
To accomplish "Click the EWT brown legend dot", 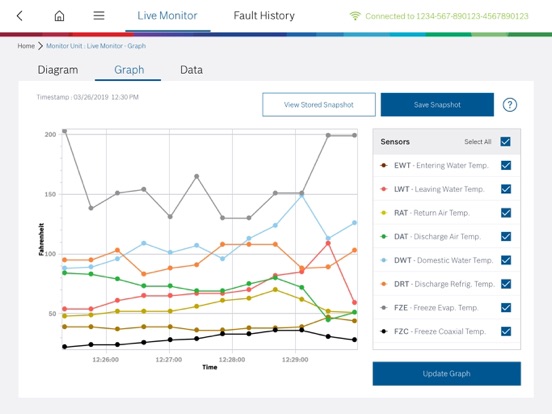I will click(x=384, y=165).
